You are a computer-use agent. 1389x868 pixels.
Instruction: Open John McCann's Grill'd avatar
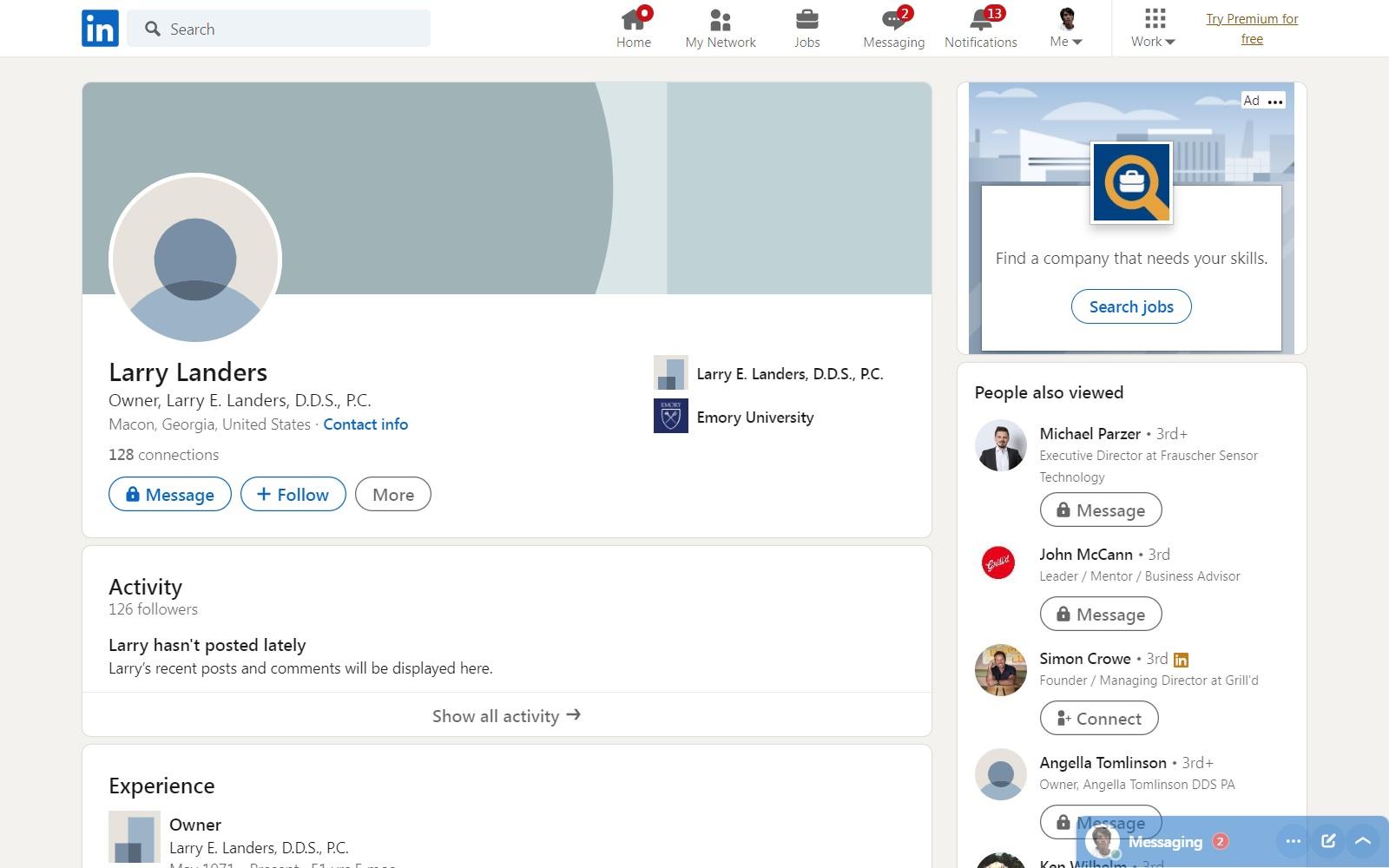click(x=998, y=563)
